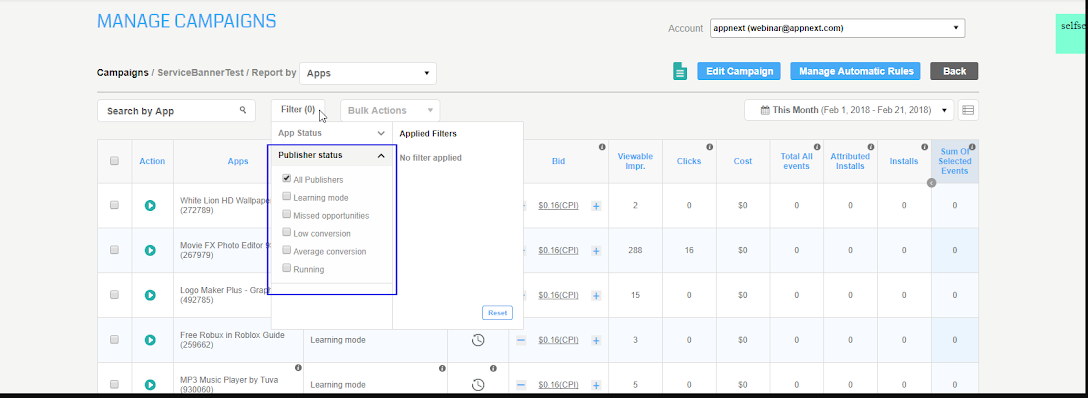Screen dimensions: 1088x398
Task: Click the $0.16(CPI) bid link in Free Robux row
Action: click(558, 340)
